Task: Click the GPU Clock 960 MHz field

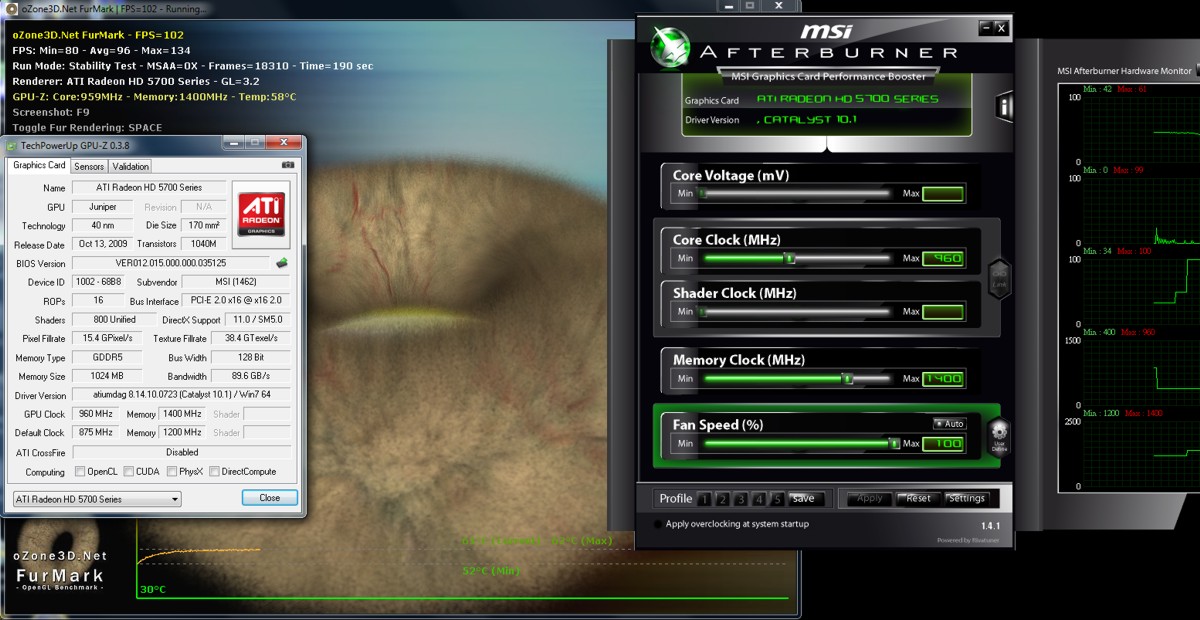Action: [x=96, y=414]
